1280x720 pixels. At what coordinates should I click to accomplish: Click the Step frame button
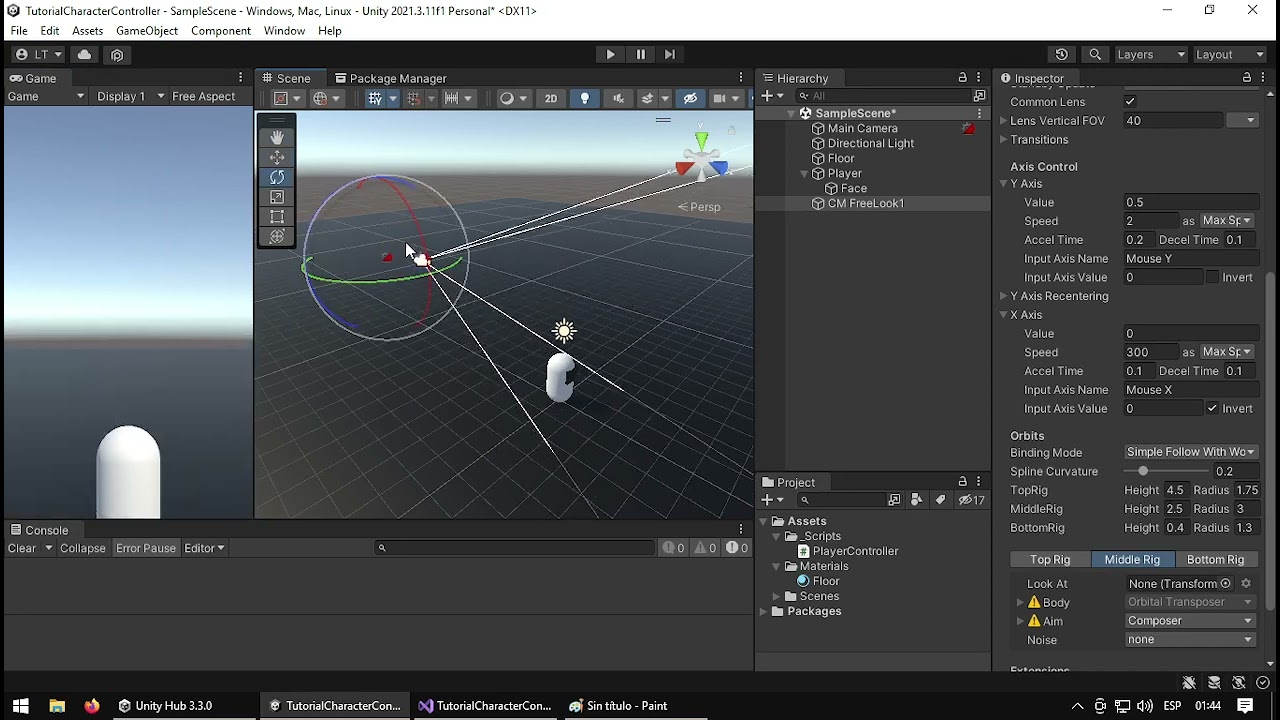pos(670,54)
